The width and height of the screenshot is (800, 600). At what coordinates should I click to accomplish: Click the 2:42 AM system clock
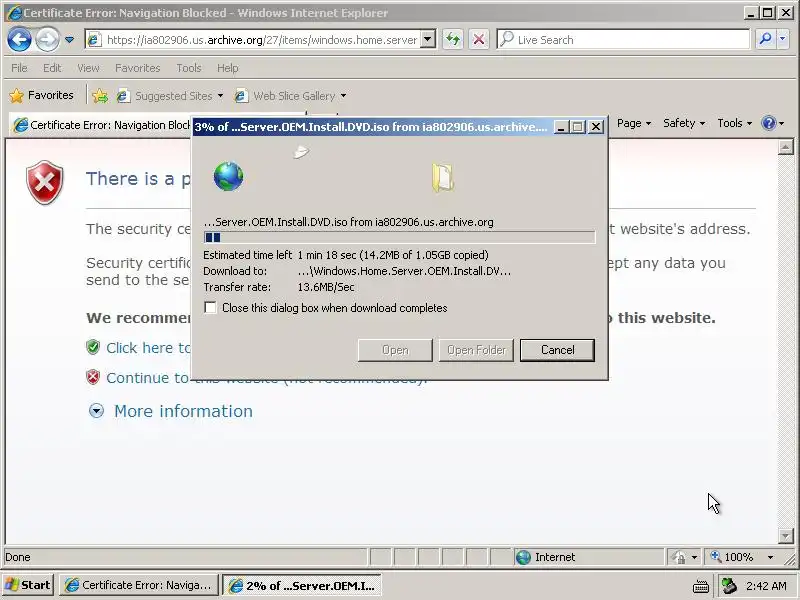pyautogui.click(x=765, y=586)
